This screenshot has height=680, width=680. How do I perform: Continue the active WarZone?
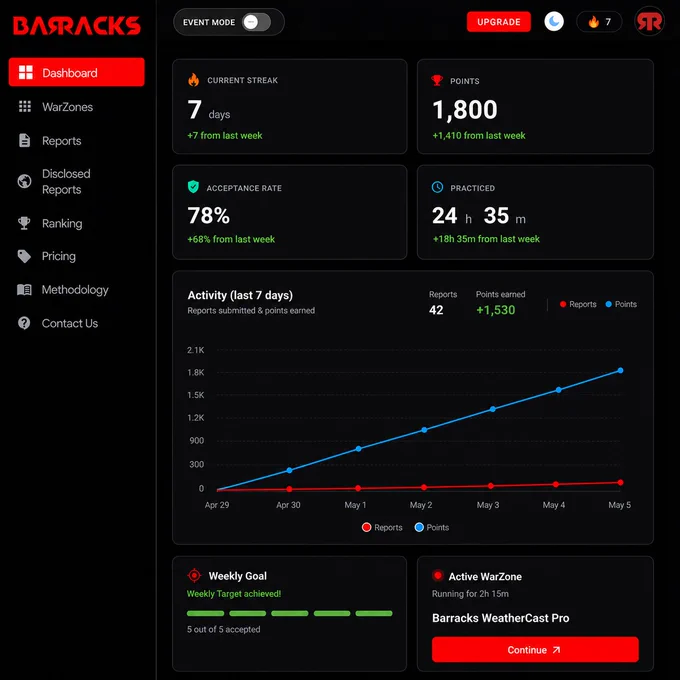coord(535,649)
